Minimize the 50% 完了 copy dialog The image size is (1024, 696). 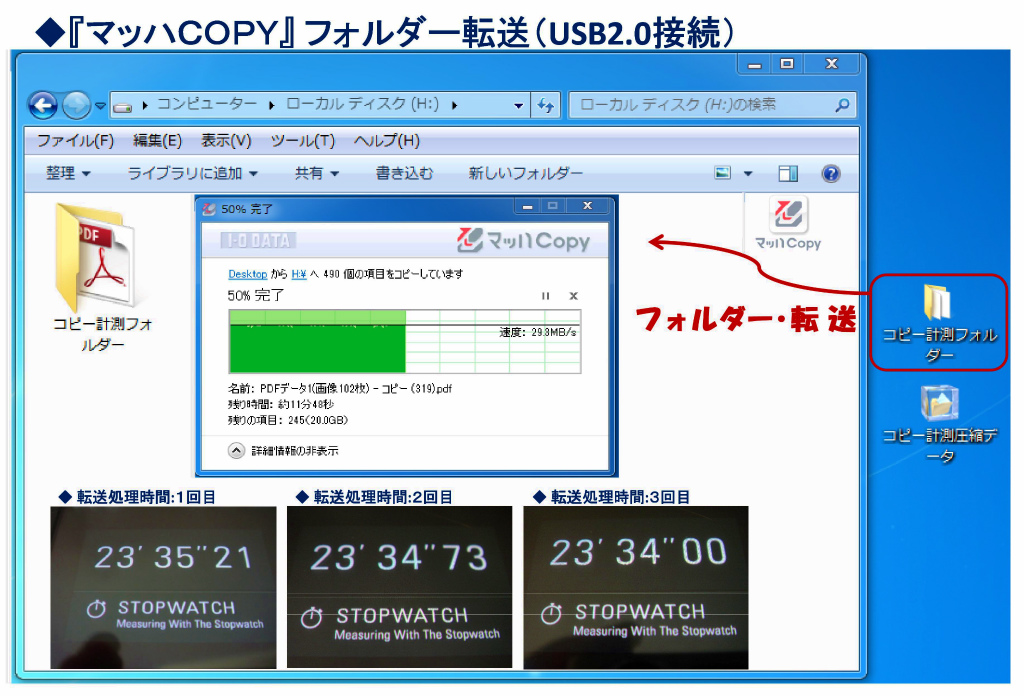528,206
